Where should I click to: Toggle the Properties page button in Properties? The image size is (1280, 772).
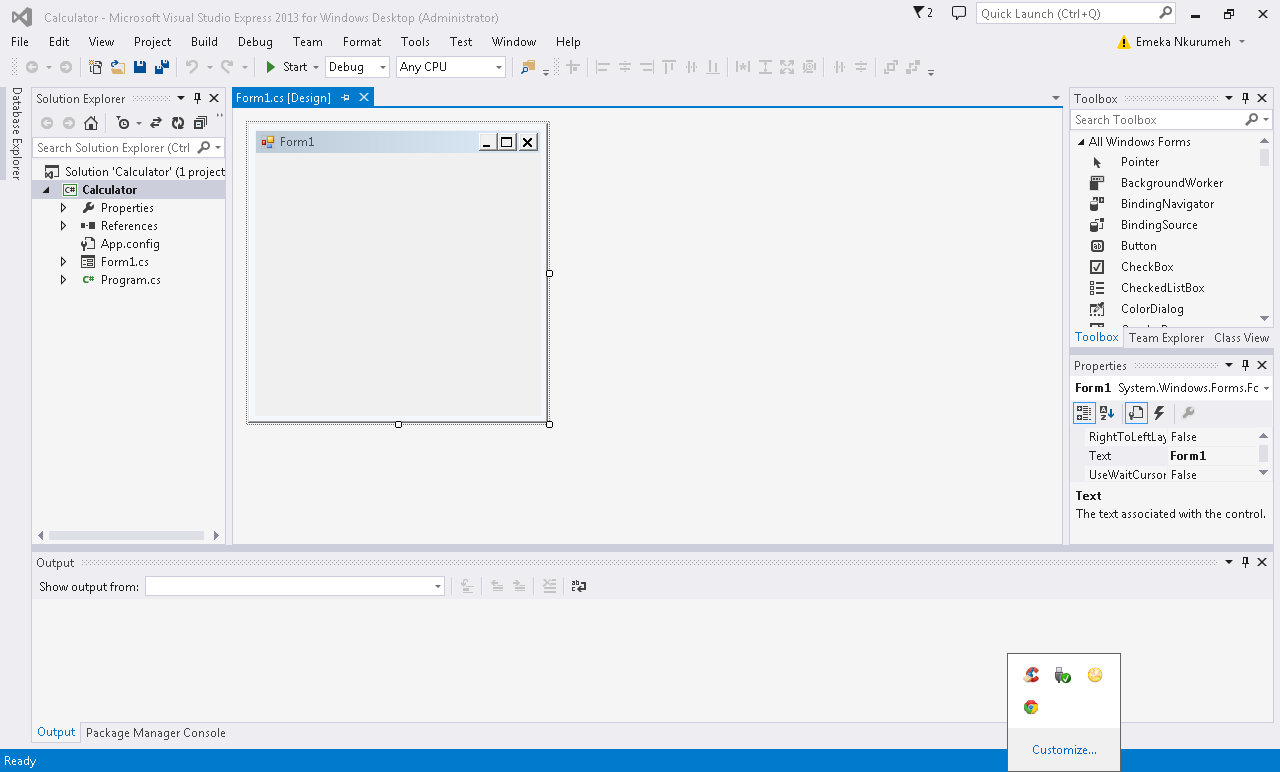(x=1136, y=412)
